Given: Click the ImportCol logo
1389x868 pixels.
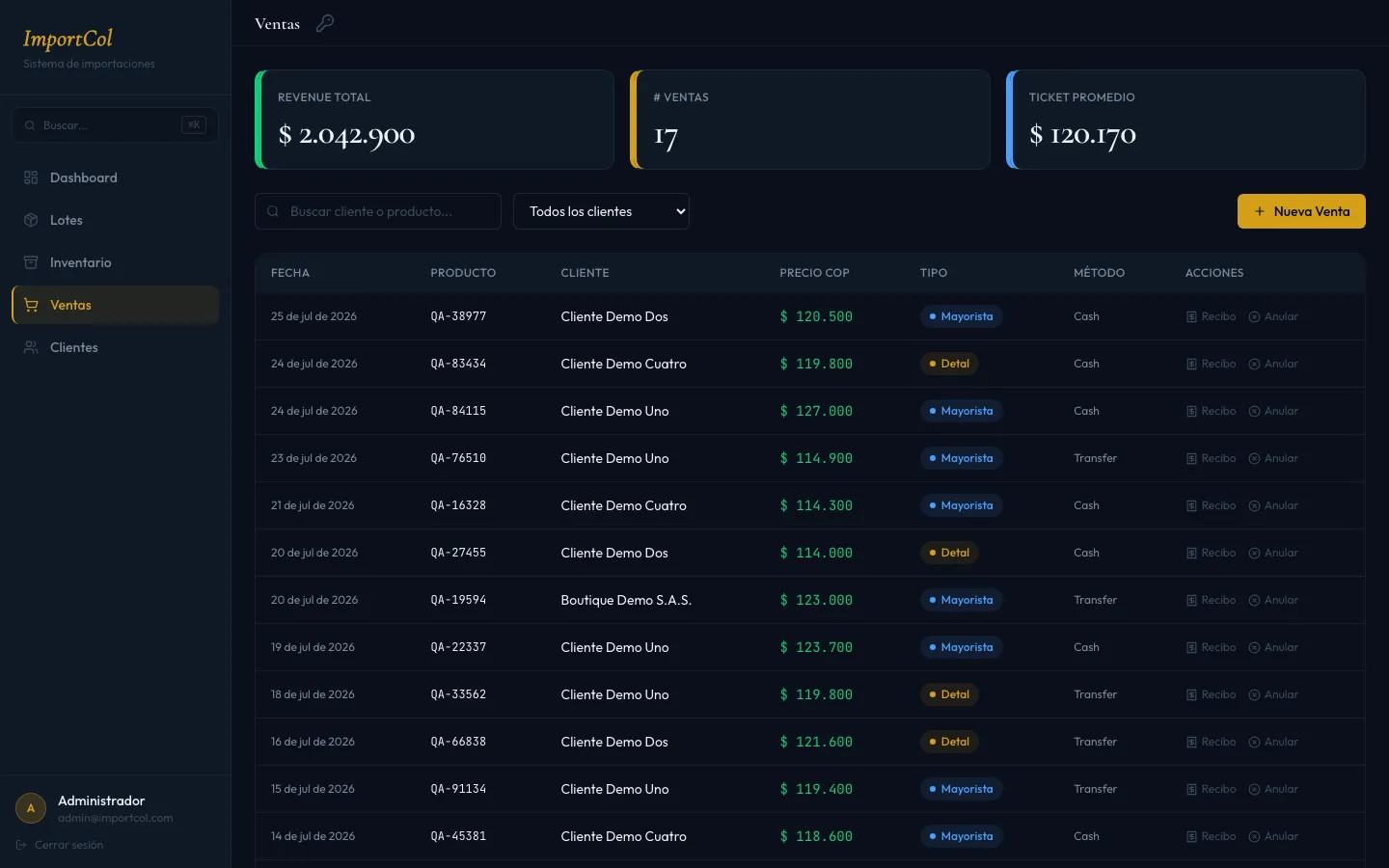Looking at the screenshot, I should 68,39.
